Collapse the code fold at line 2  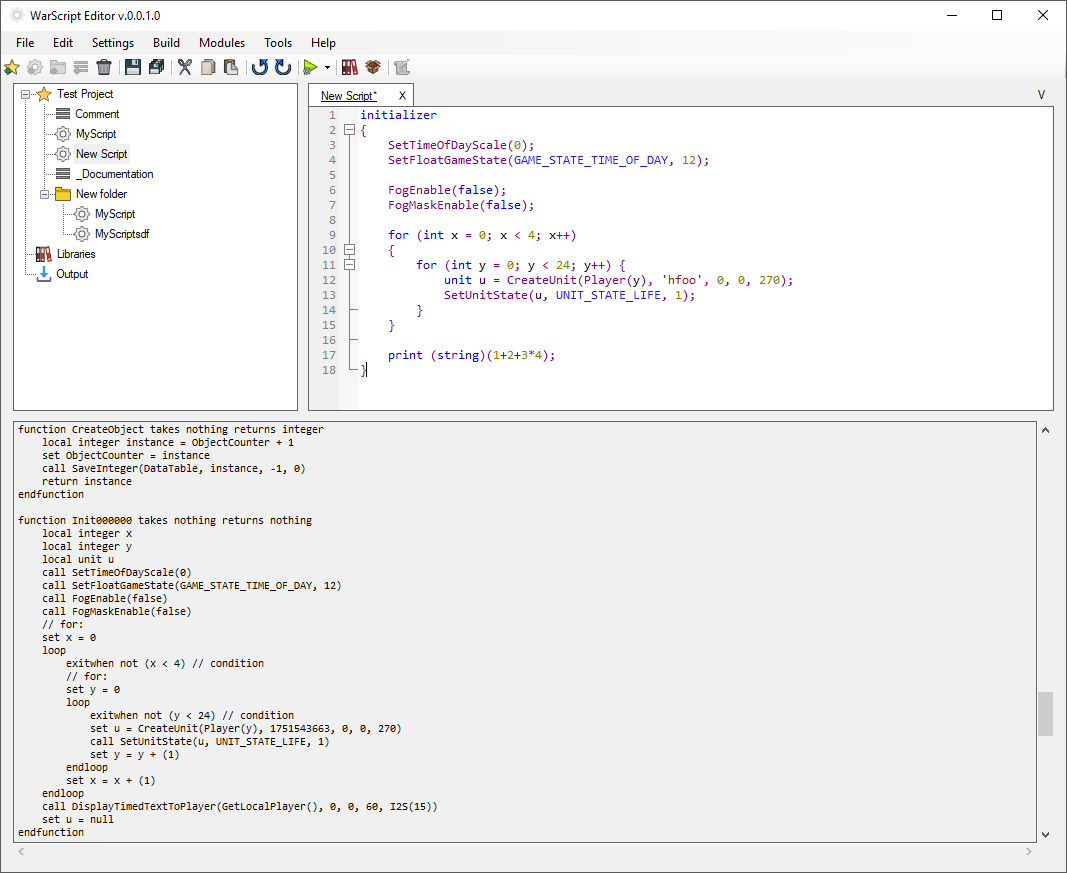(349, 130)
